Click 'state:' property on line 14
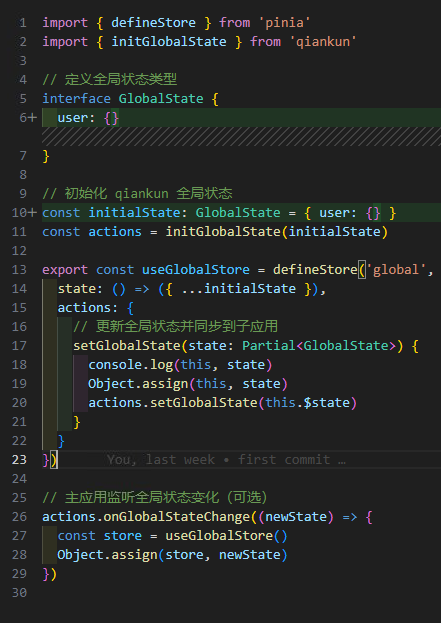The width and height of the screenshot is (441, 623). pyautogui.click(x=80, y=289)
